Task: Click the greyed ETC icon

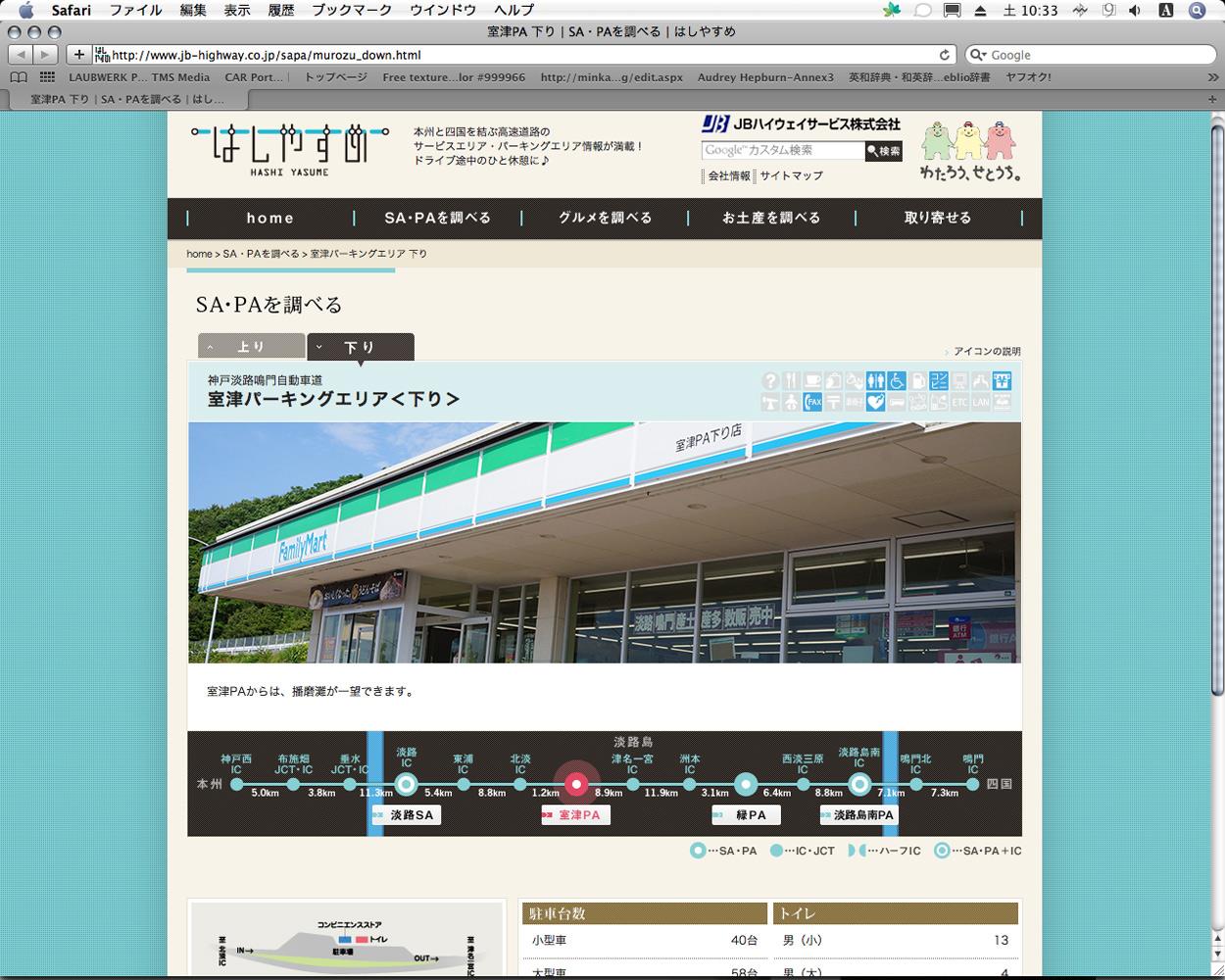Action: point(959,402)
